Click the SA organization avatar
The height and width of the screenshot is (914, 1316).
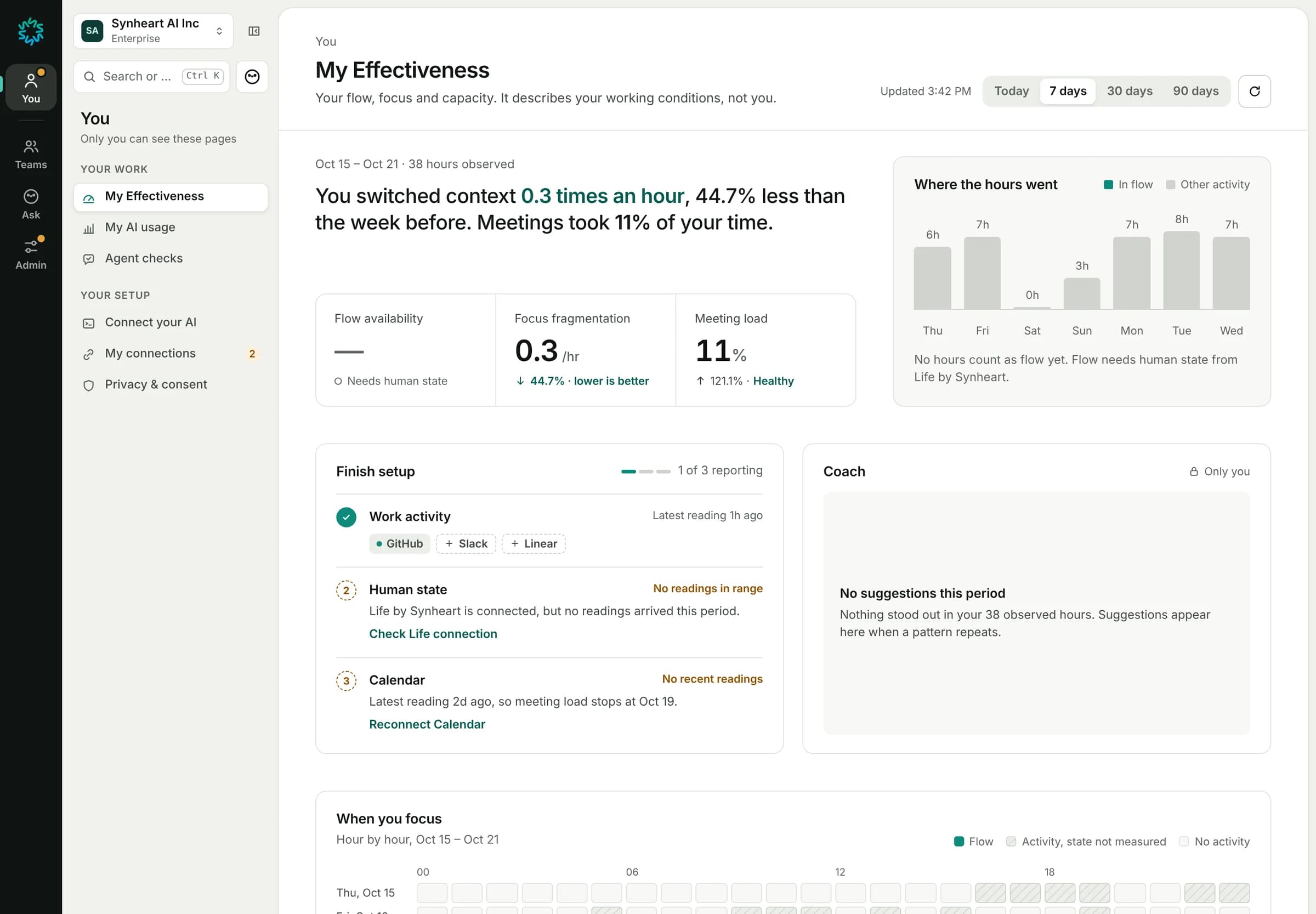pyautogui.click(x=92, y=31)
